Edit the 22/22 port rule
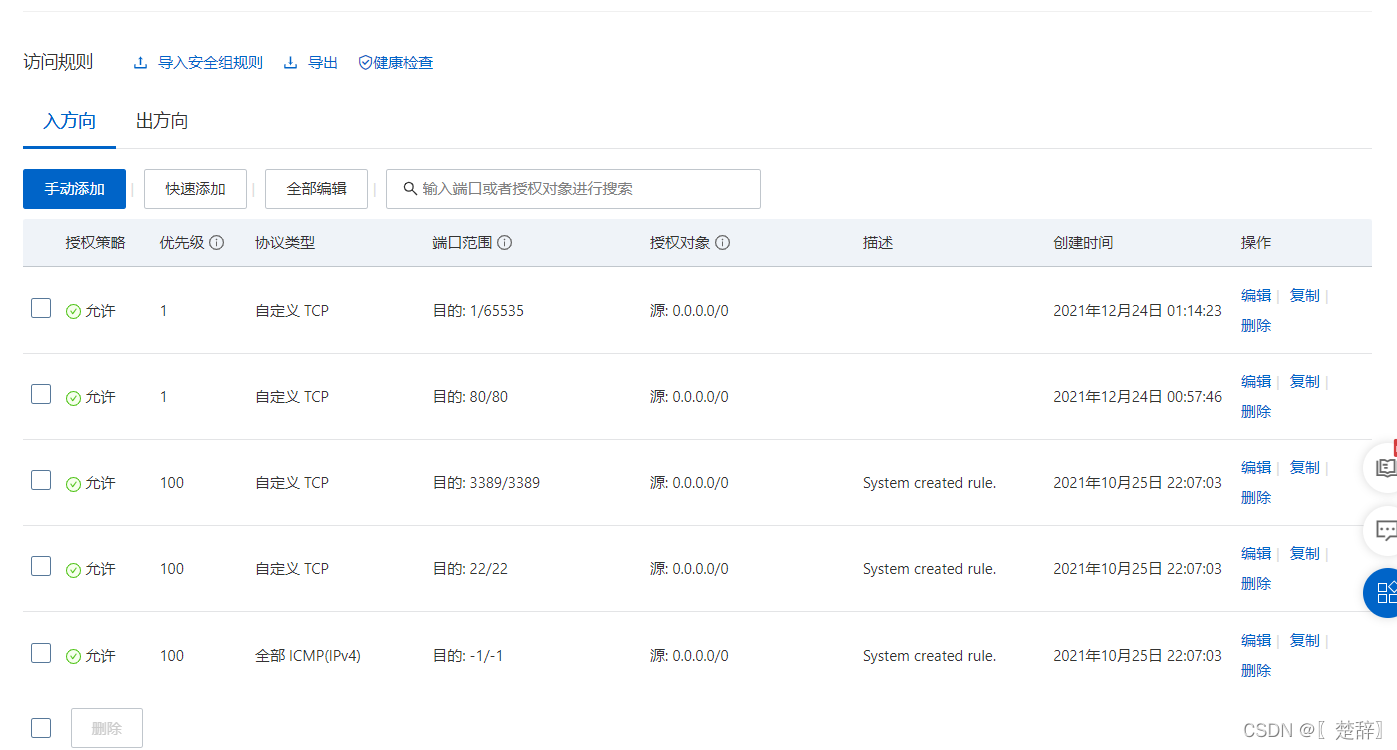Screen dimensions: 1397x750 pyautogui.click(x=1256, y=554)
